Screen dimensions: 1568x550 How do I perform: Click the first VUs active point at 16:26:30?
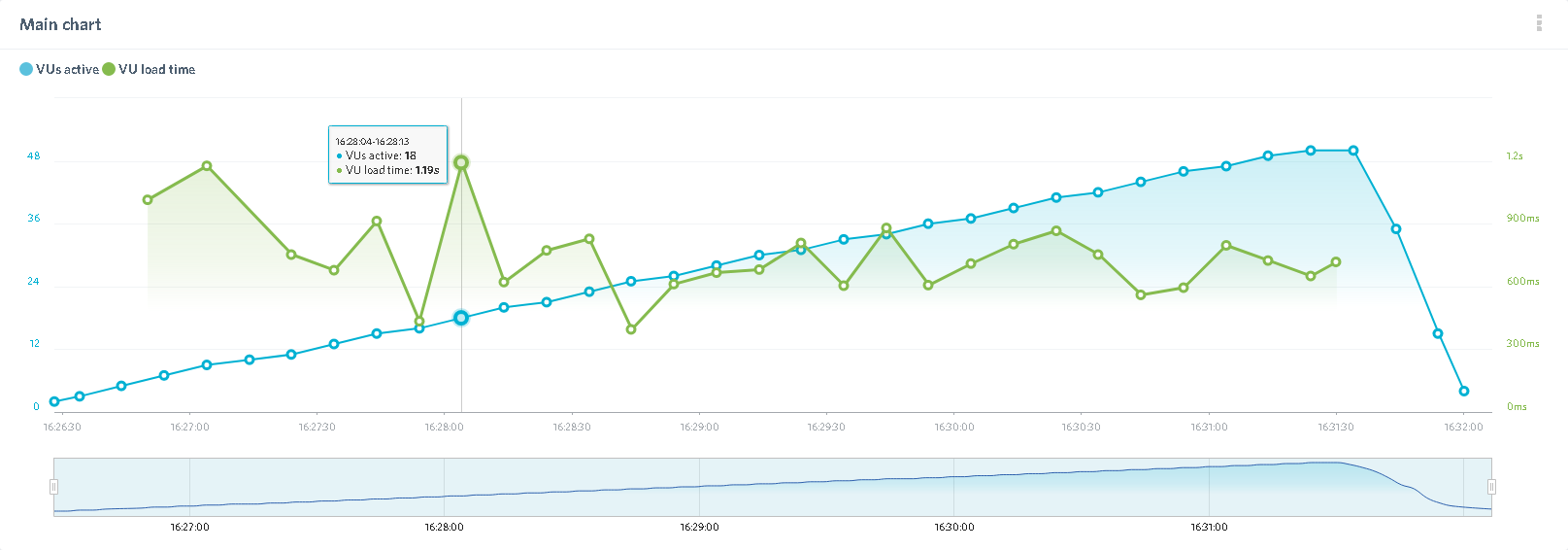coord(54,401)
